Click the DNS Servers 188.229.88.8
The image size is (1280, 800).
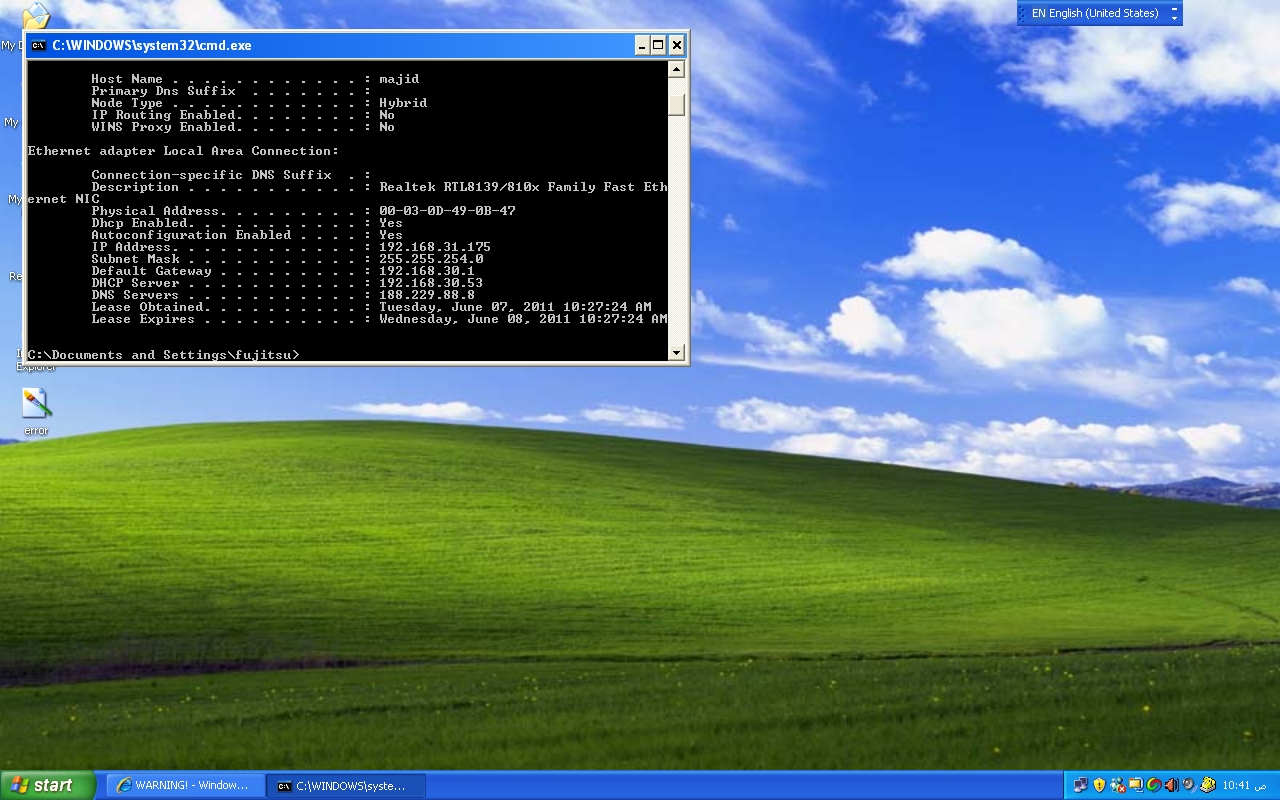[x=427, y=295]
